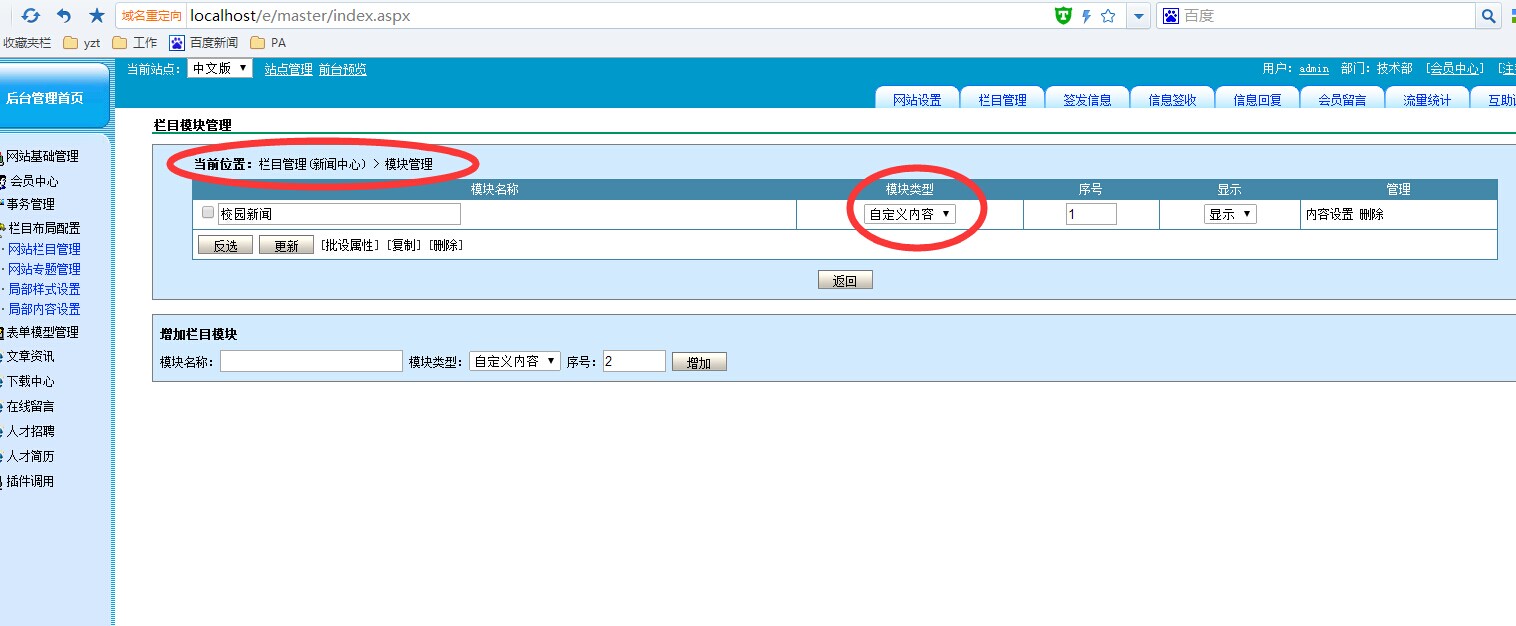Open the 工作 bookmark folder
Image resolution: width=1516 pixels, height=626 pixels.
[x=135, y=43]
